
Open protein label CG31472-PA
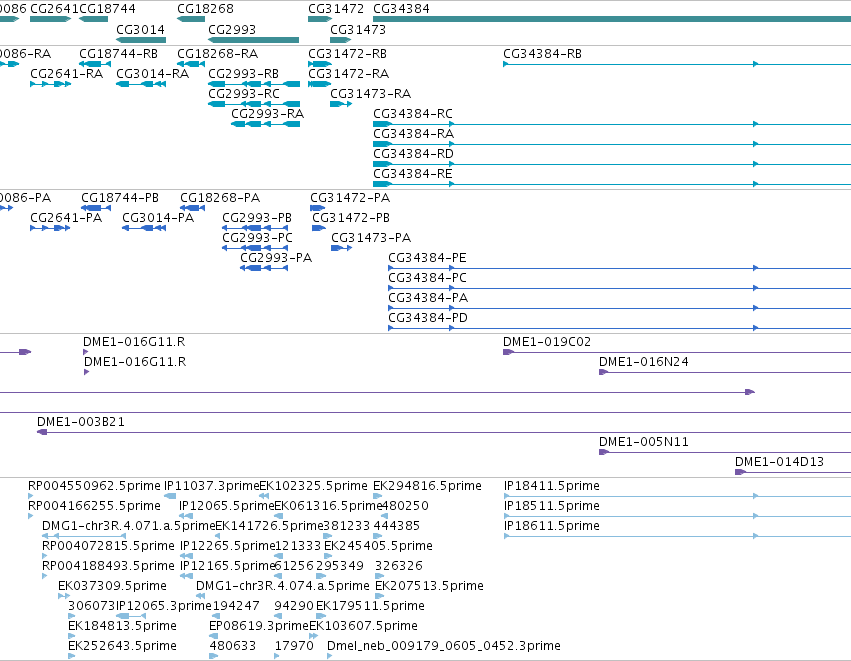tap(351, 198)
